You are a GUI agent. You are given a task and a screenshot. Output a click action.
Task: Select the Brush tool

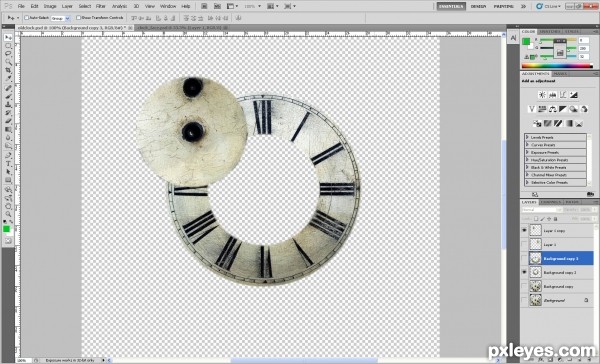point(8,96)
